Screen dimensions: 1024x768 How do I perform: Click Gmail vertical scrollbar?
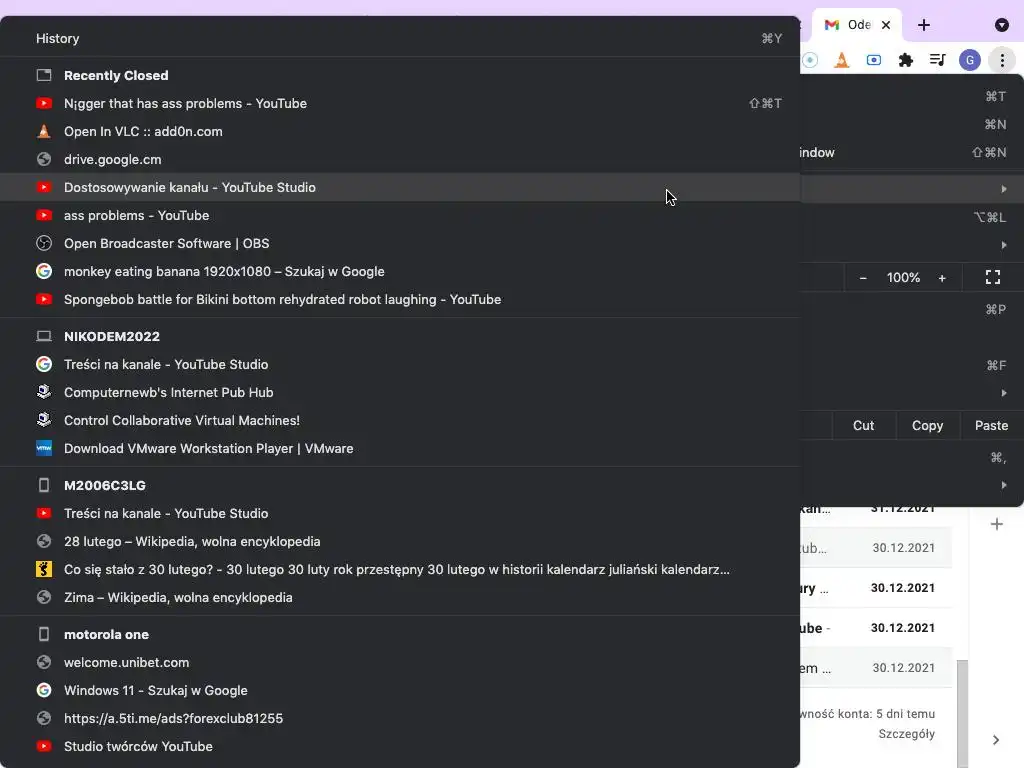click(962, 714)
